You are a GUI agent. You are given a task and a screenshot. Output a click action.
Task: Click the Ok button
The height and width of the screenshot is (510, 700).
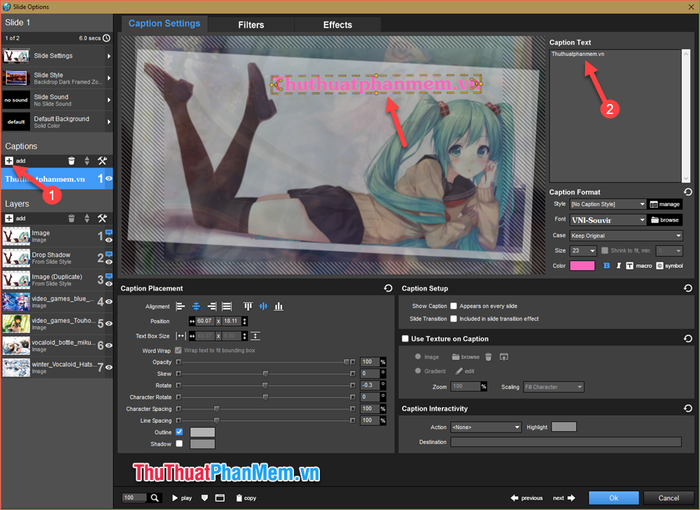pyautogui.click(x=613, y=497)
